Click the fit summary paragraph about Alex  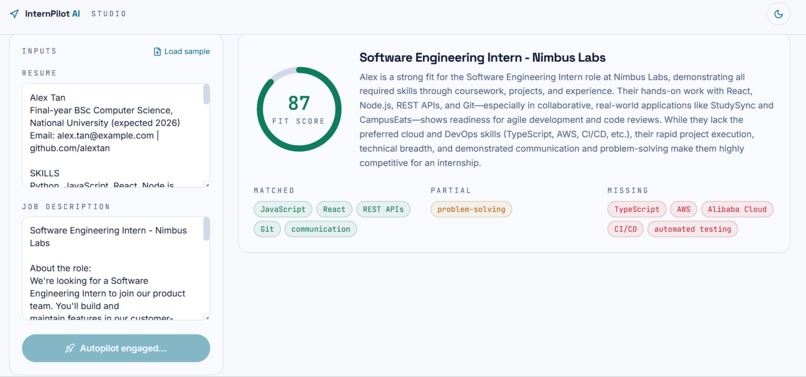click(x=566, y=120)
